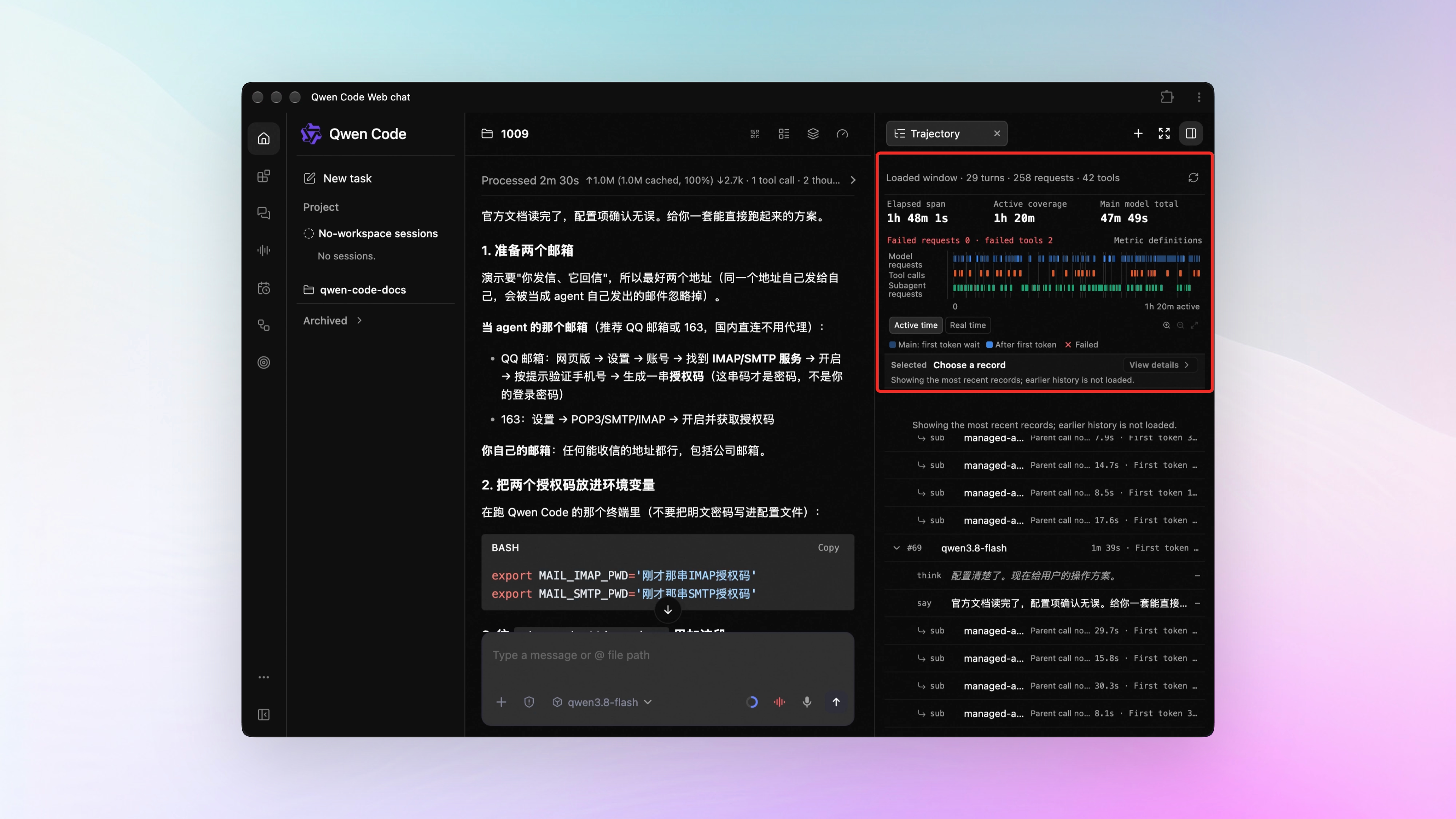The height and width of the screenshot is (819, 1456).
Task: Collapse the left sidebar panel icon
Action: [x=263, y=714]
